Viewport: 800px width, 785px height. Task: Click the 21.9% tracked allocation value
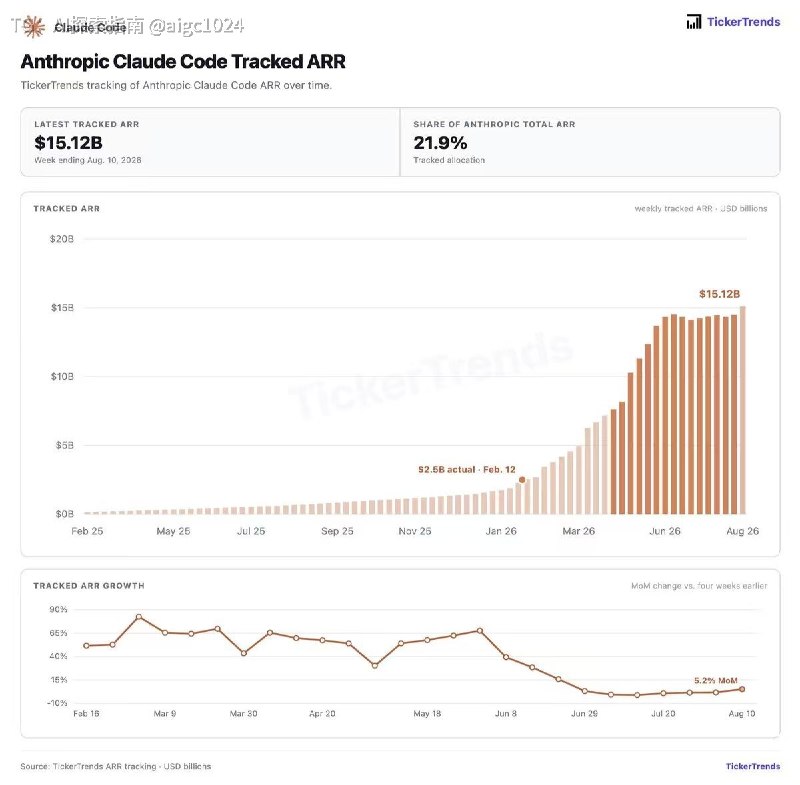tap(440, 143)
